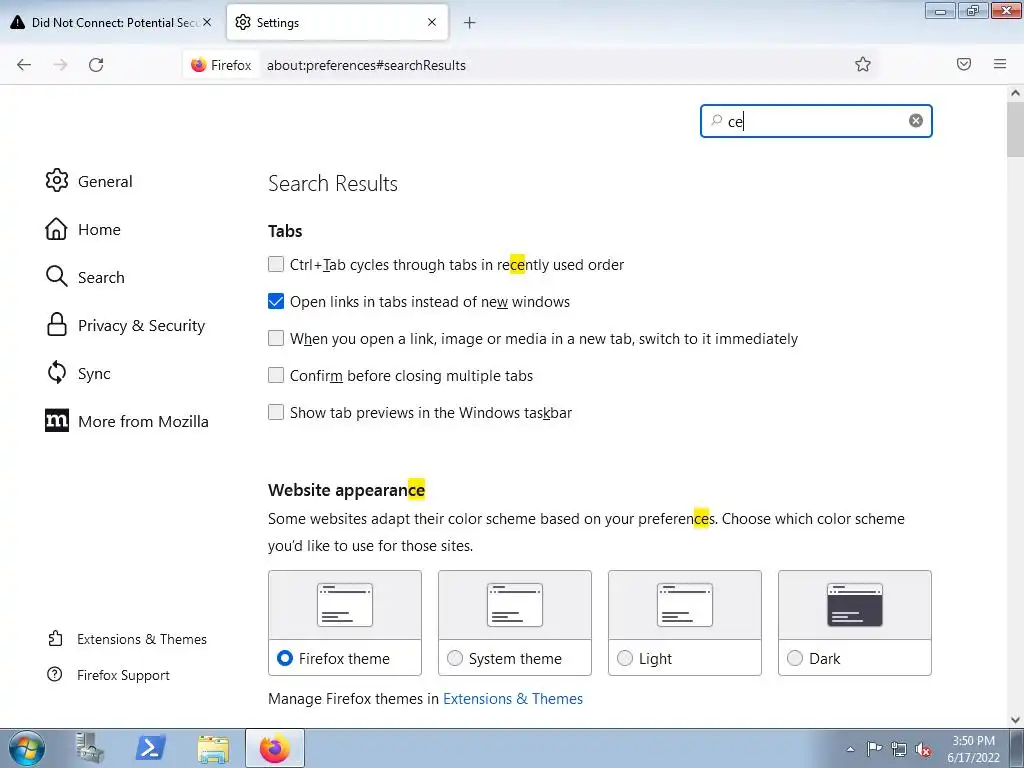Screen dimensions: 1024x768
Task: Bookmark this page with the star icon
Action: click(x=863, y=64)
